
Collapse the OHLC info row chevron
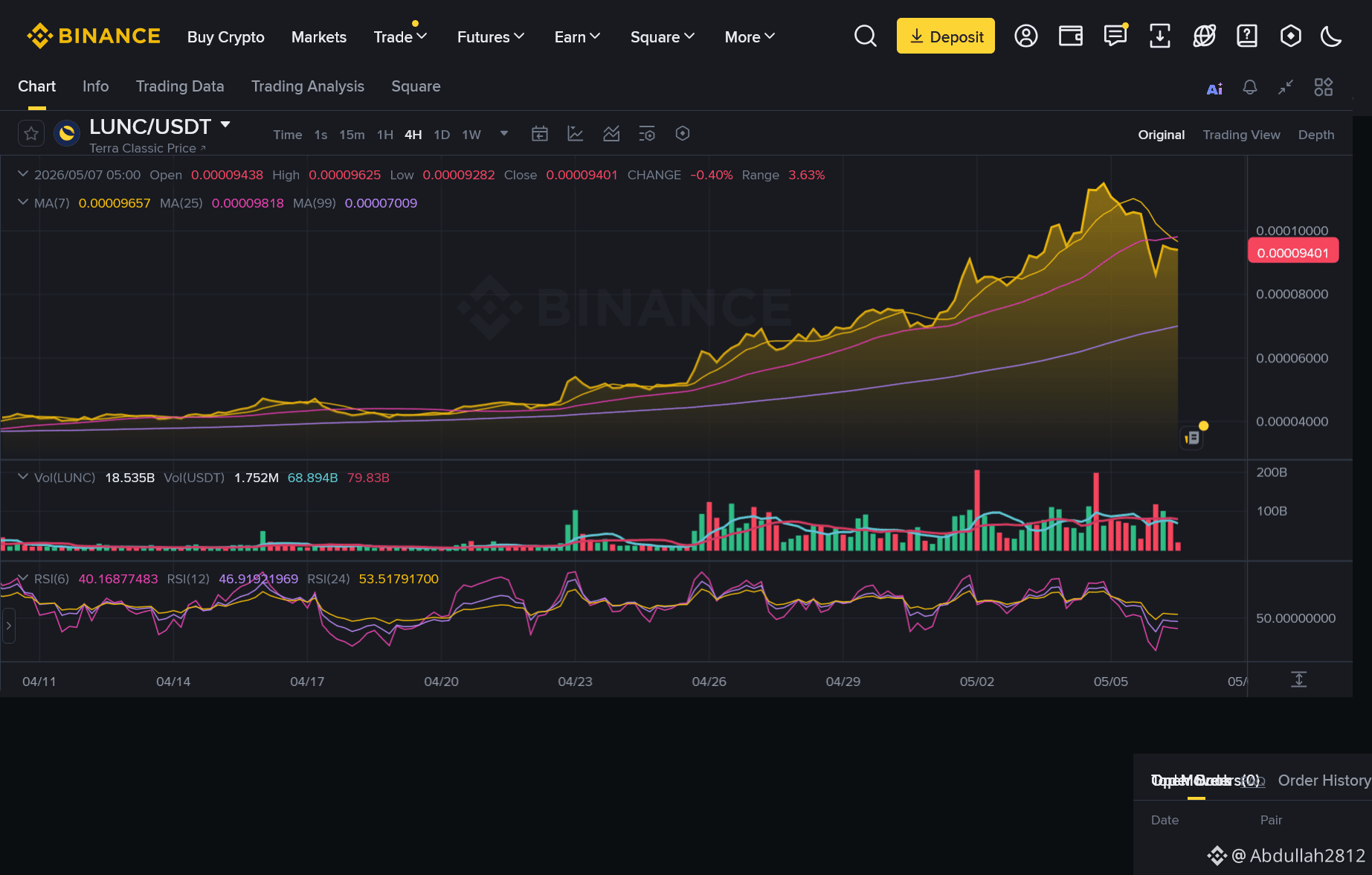tap(23, 174)
